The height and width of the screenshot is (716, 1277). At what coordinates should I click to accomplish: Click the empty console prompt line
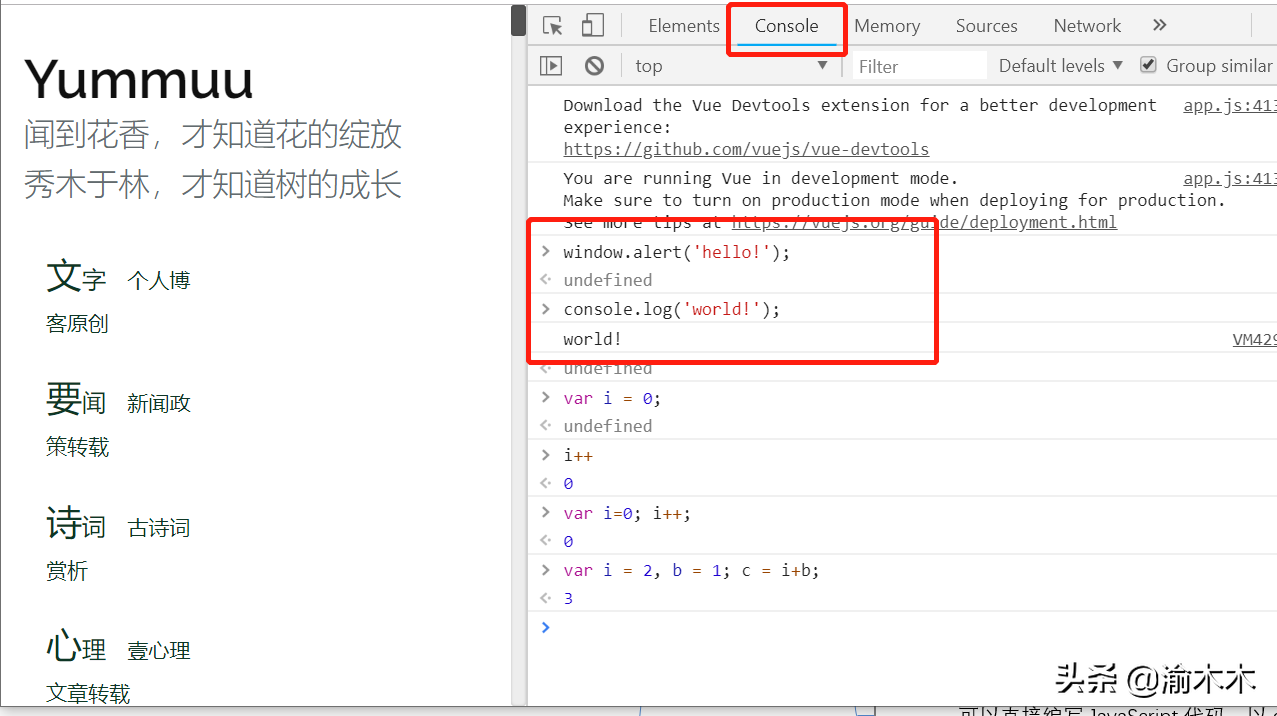point(902,627)
